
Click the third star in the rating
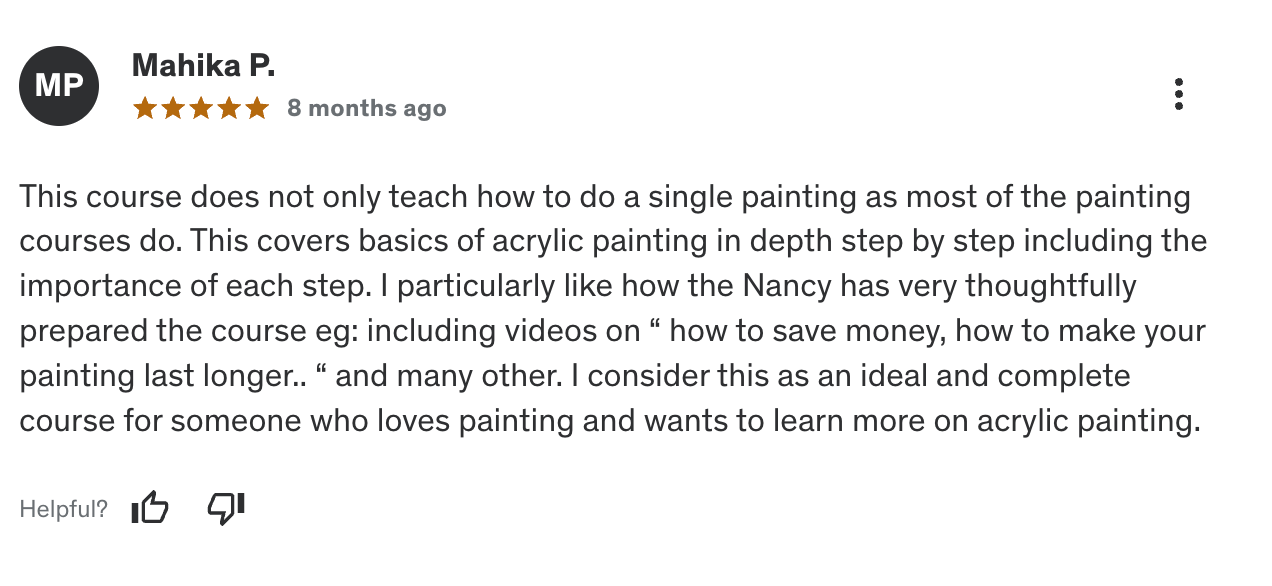201,108
